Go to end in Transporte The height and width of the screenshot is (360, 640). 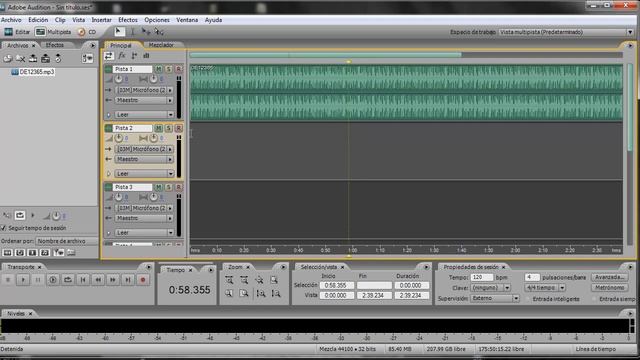click(128, 280)
